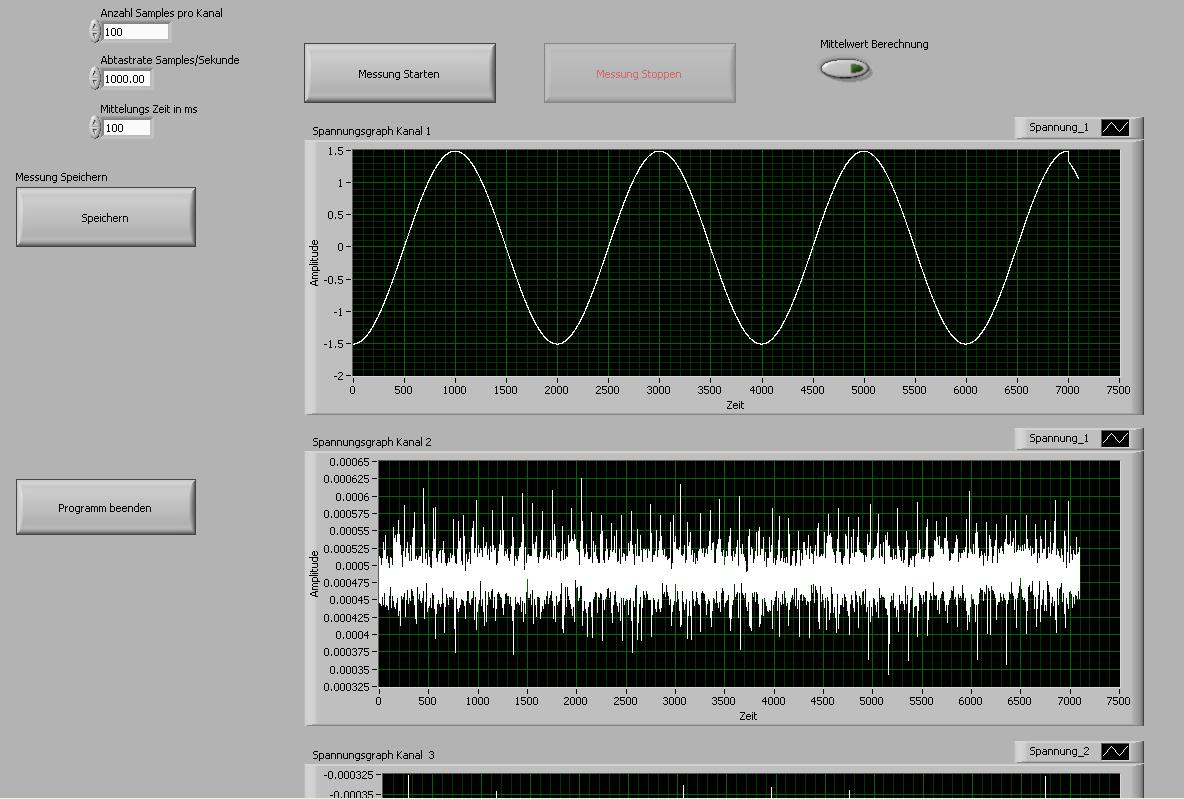Screen dimensions: 1184x799
Task: Click the 7500 x-axis end value on Kanal 1
Action: pyautogui.click(x=1118, y=390)
